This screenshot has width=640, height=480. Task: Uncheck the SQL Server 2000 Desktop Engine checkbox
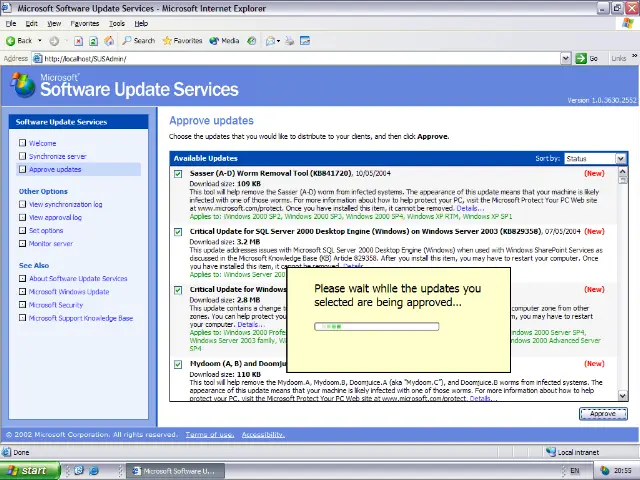pos(178,232)
